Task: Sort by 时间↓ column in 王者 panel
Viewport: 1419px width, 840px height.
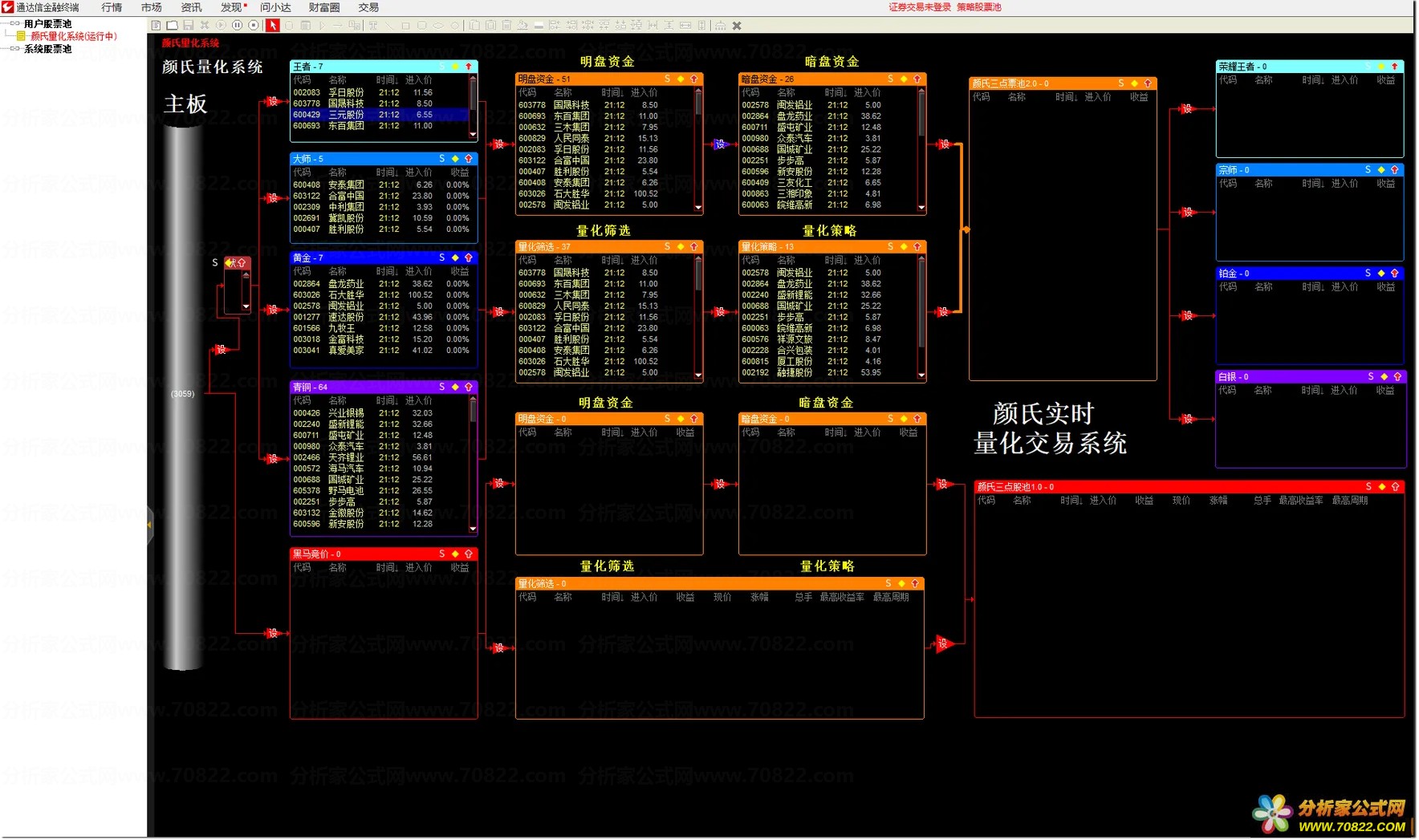Action: [x=387, y=80]
